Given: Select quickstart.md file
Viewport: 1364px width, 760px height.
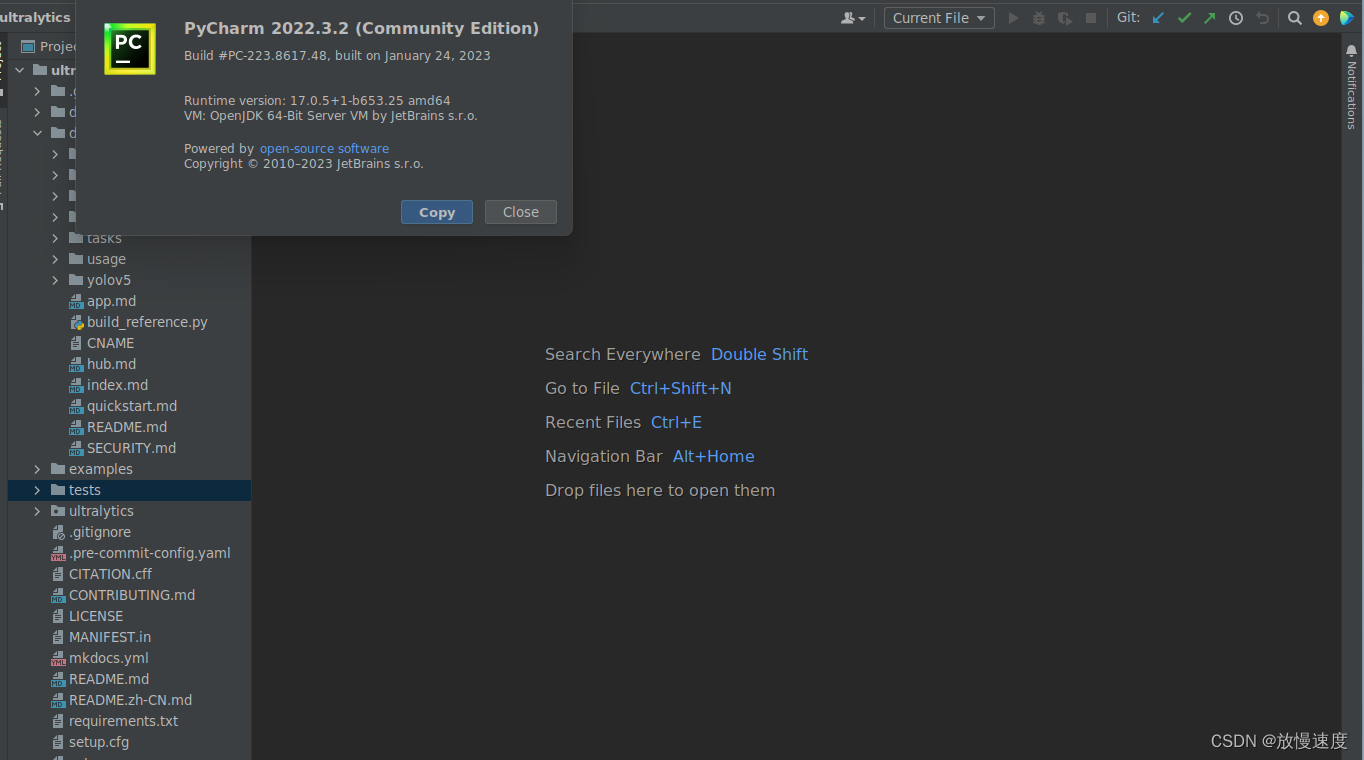Looking at the screenshot, I should click(132, 406).
